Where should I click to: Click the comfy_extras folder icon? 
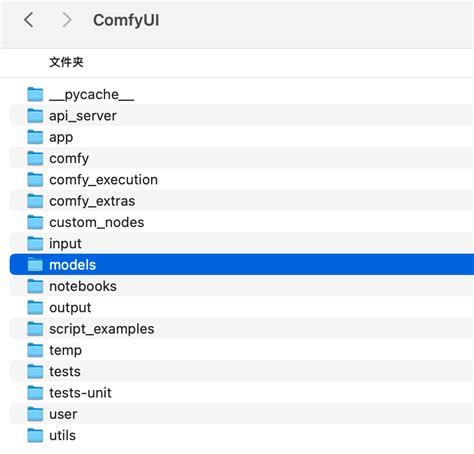coord(35,201)
